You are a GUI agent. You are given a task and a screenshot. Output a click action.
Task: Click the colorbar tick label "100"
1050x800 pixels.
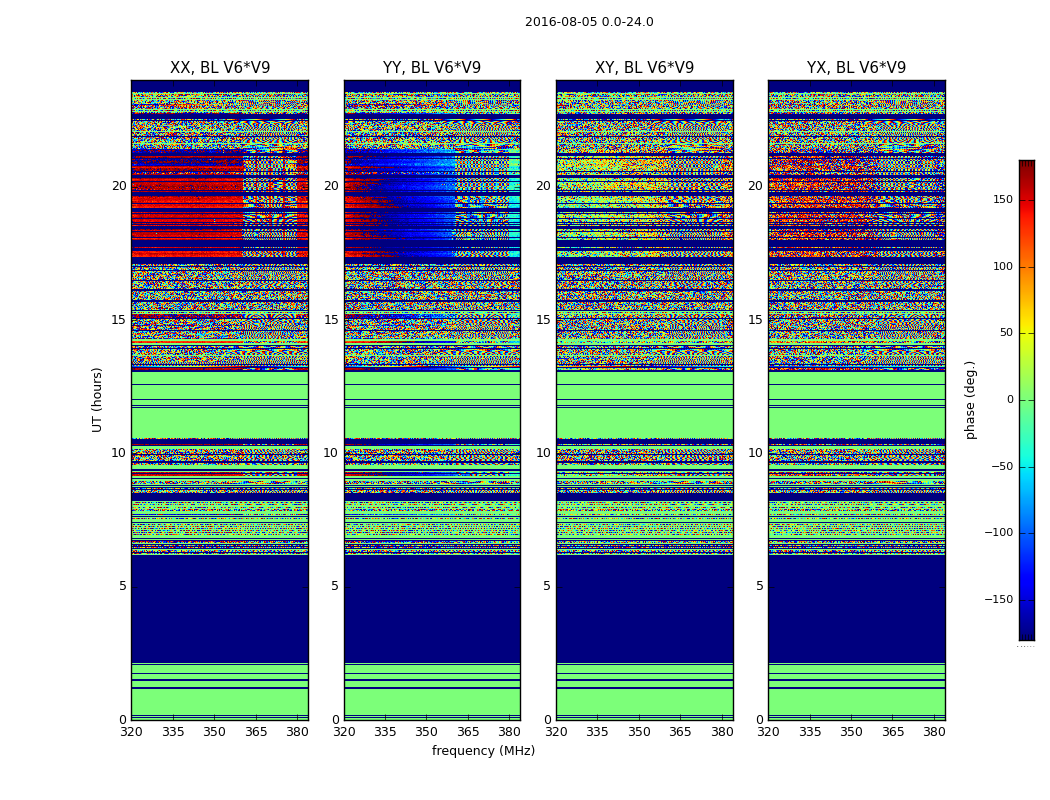pos(1003,266)
